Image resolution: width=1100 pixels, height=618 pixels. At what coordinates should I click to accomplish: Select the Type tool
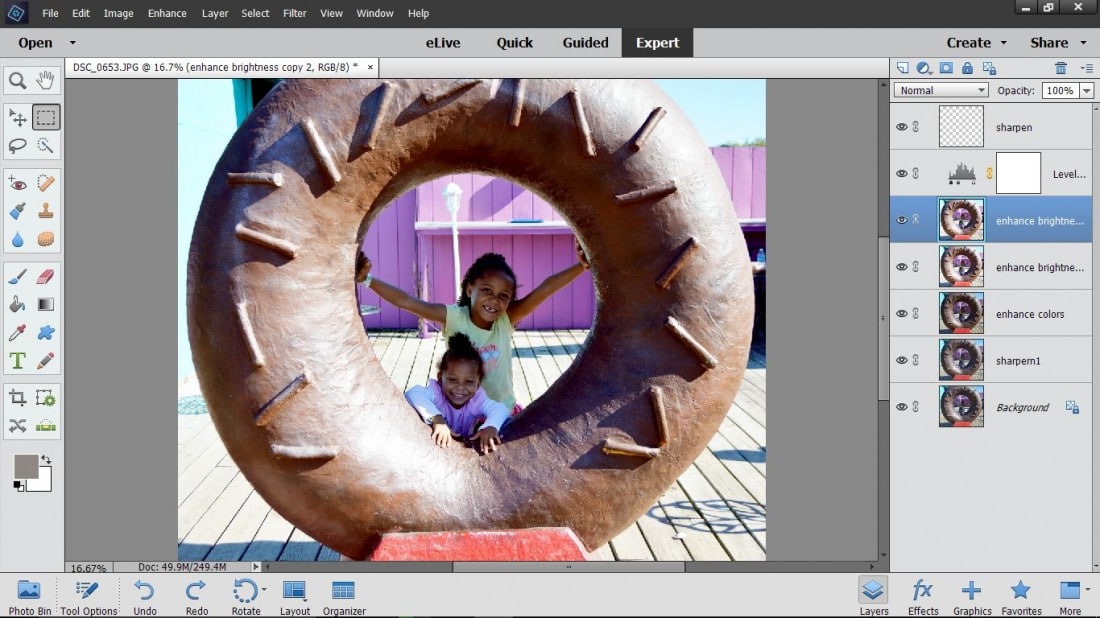18,361
